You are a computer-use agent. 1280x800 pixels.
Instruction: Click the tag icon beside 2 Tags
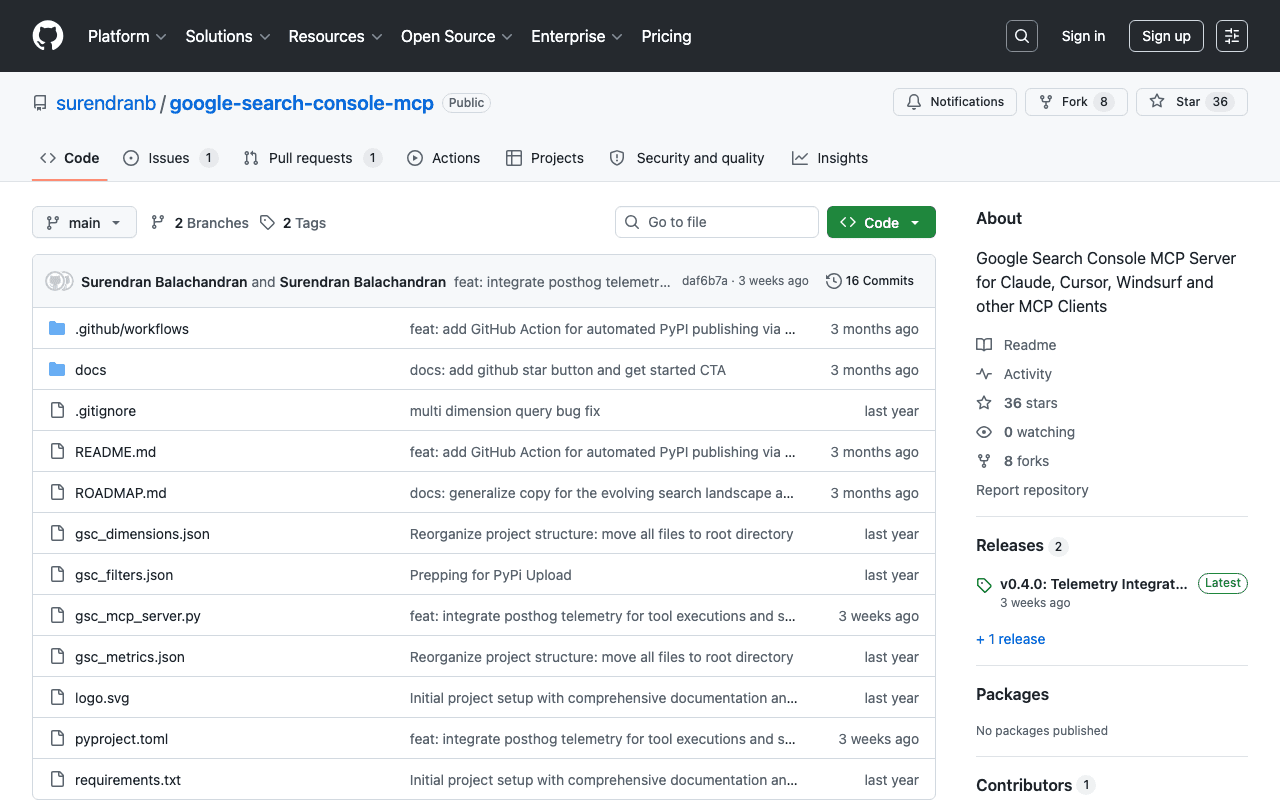[267, 223]
